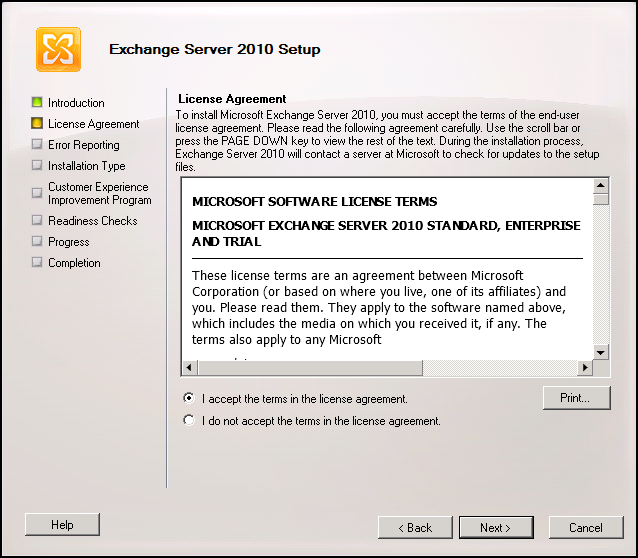Viewport: 638px width, 558px height.
Task: Click the Customer Experience Improvement Program indicator
Action: tap(37, 193)
